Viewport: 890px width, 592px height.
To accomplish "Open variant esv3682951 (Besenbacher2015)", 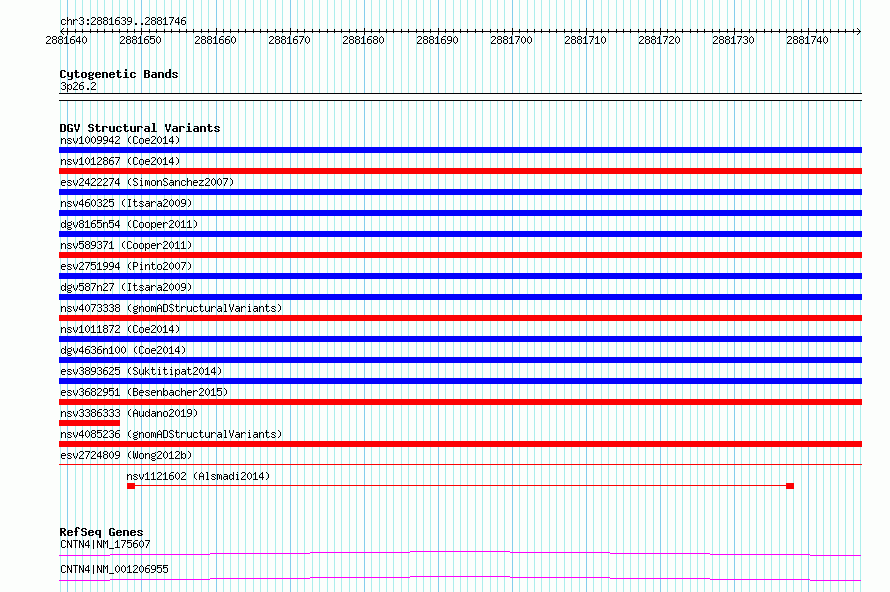I will [144, 392].
